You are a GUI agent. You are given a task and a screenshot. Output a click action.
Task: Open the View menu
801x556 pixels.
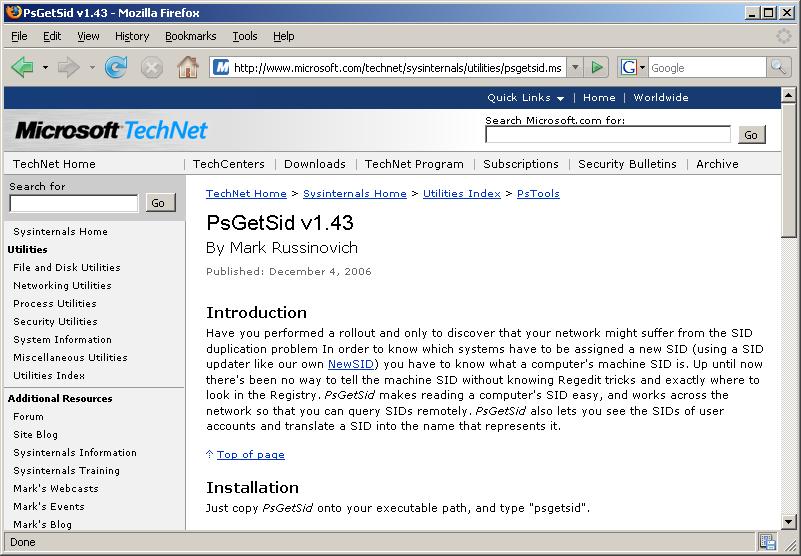click(x=88, y=36)
